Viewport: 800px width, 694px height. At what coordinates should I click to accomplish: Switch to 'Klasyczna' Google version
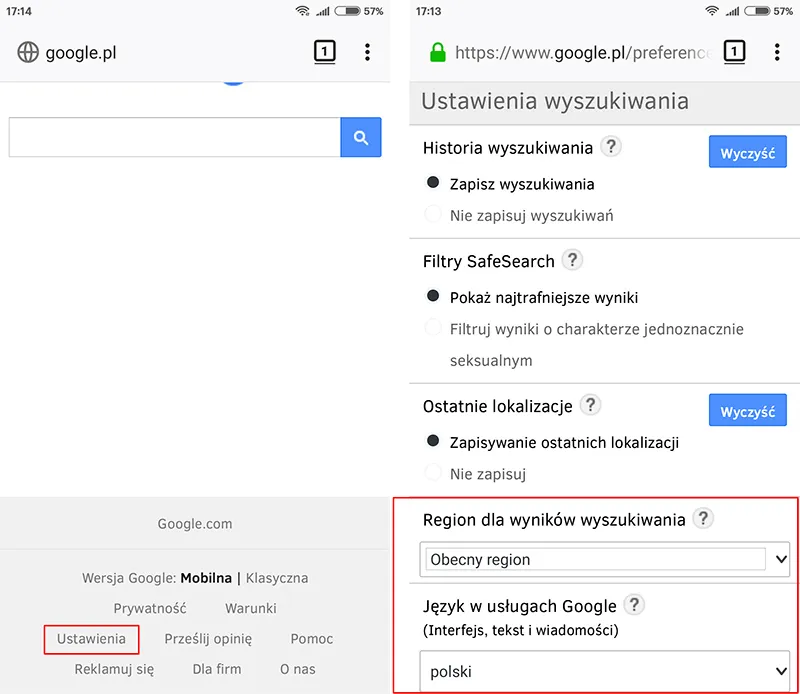coord(277,578)
